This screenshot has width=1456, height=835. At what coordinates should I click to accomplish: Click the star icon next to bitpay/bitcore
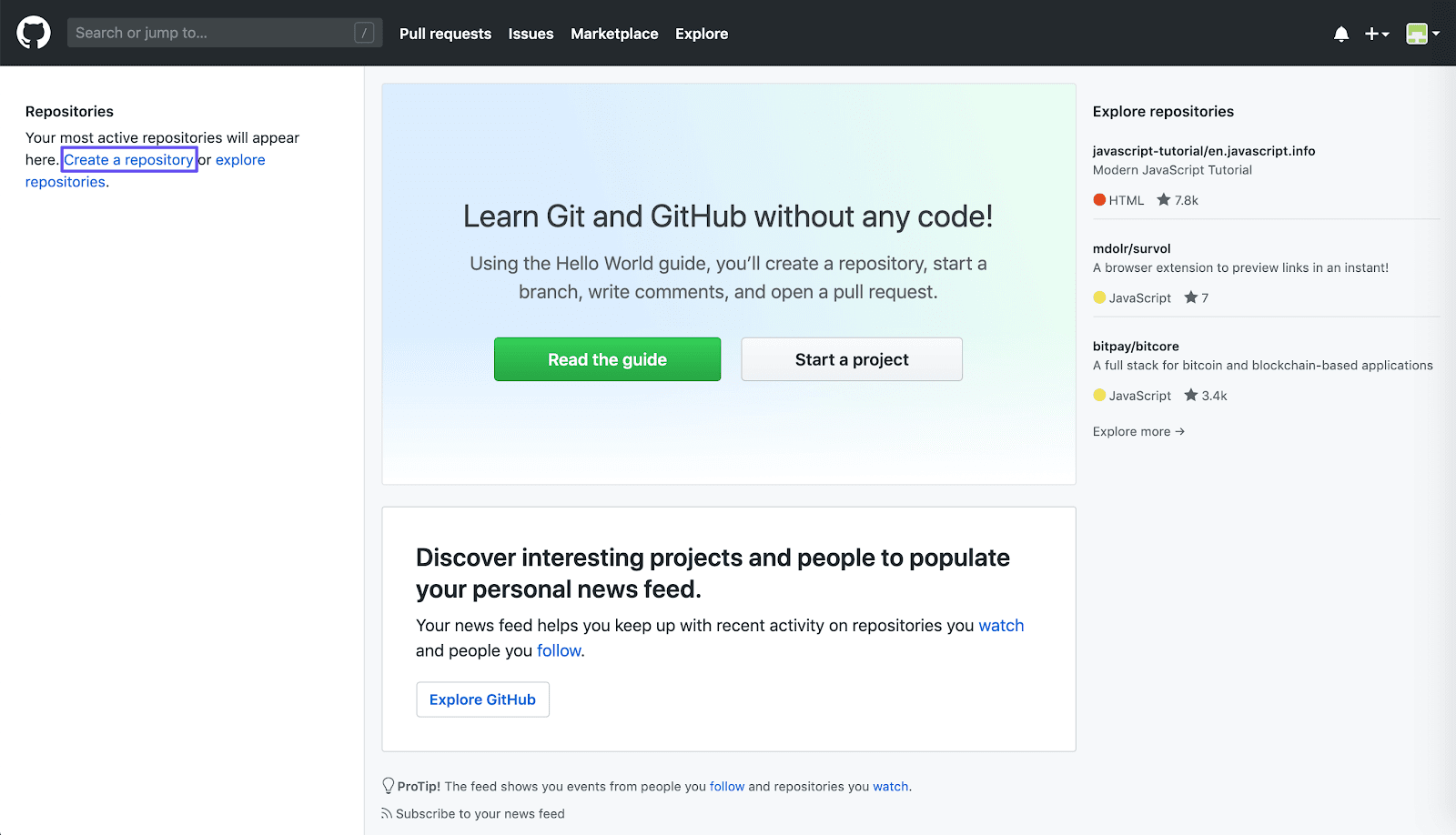point(1190,395)
